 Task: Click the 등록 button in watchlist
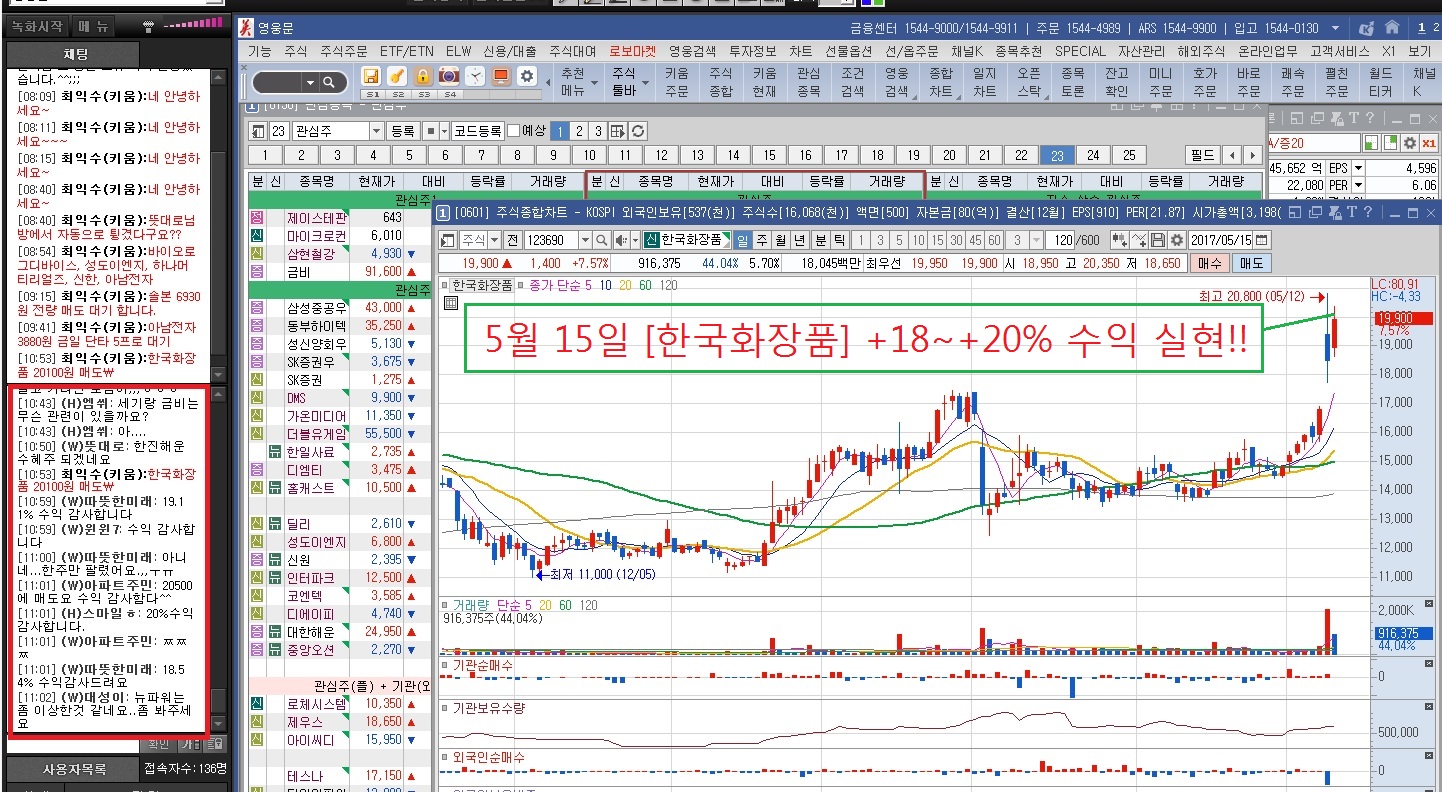402,131
